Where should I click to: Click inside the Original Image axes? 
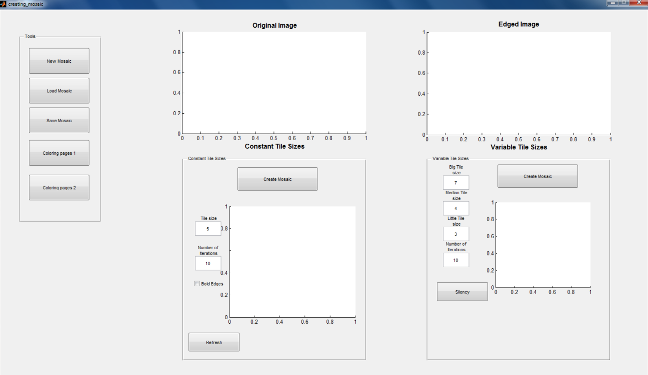274,83
